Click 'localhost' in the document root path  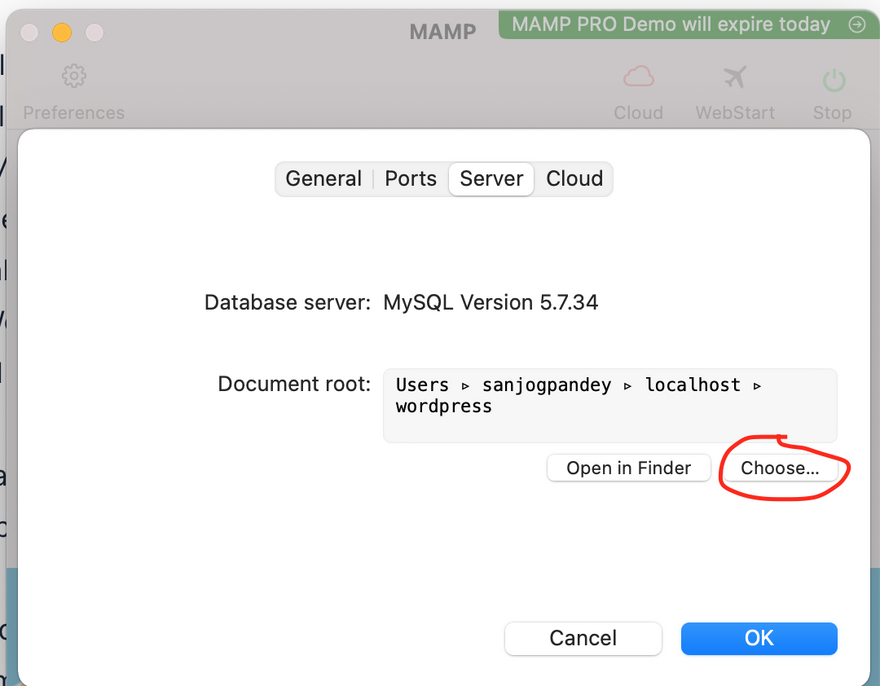pos(693,385)
